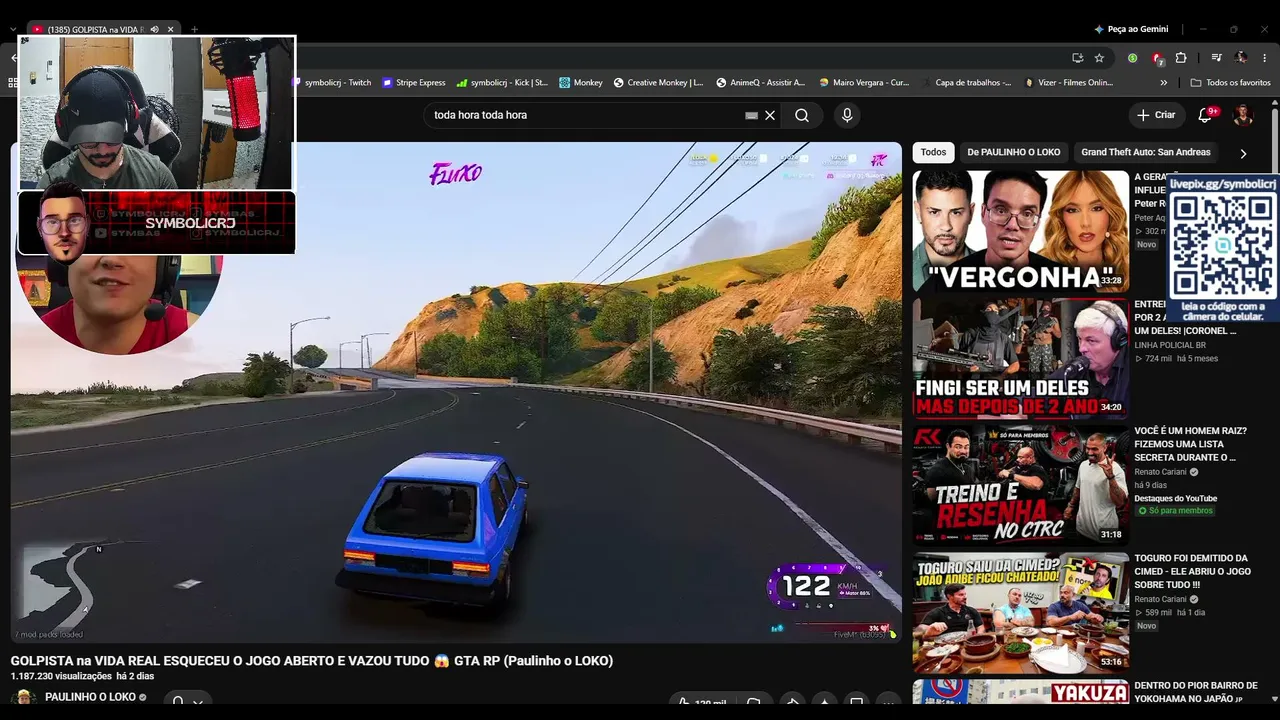
Task: Open Renato Cariani channel under HOMEM RAIZ video
Action: tap(1159, 472)
